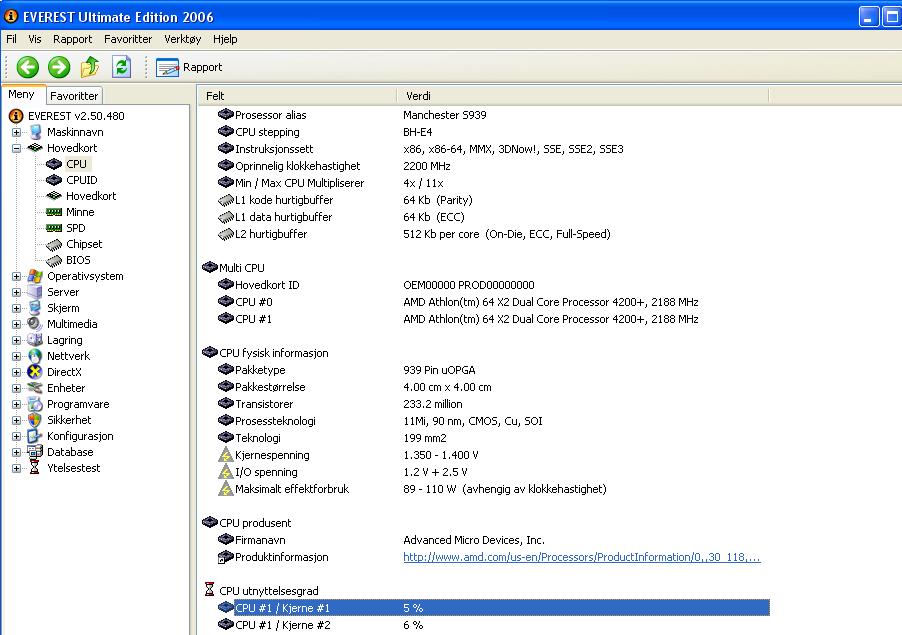Image resolution: width=902 pixels, height=635 pixels.
Task: Click the Skjerm monitor icon
Action: click(35, 308)
